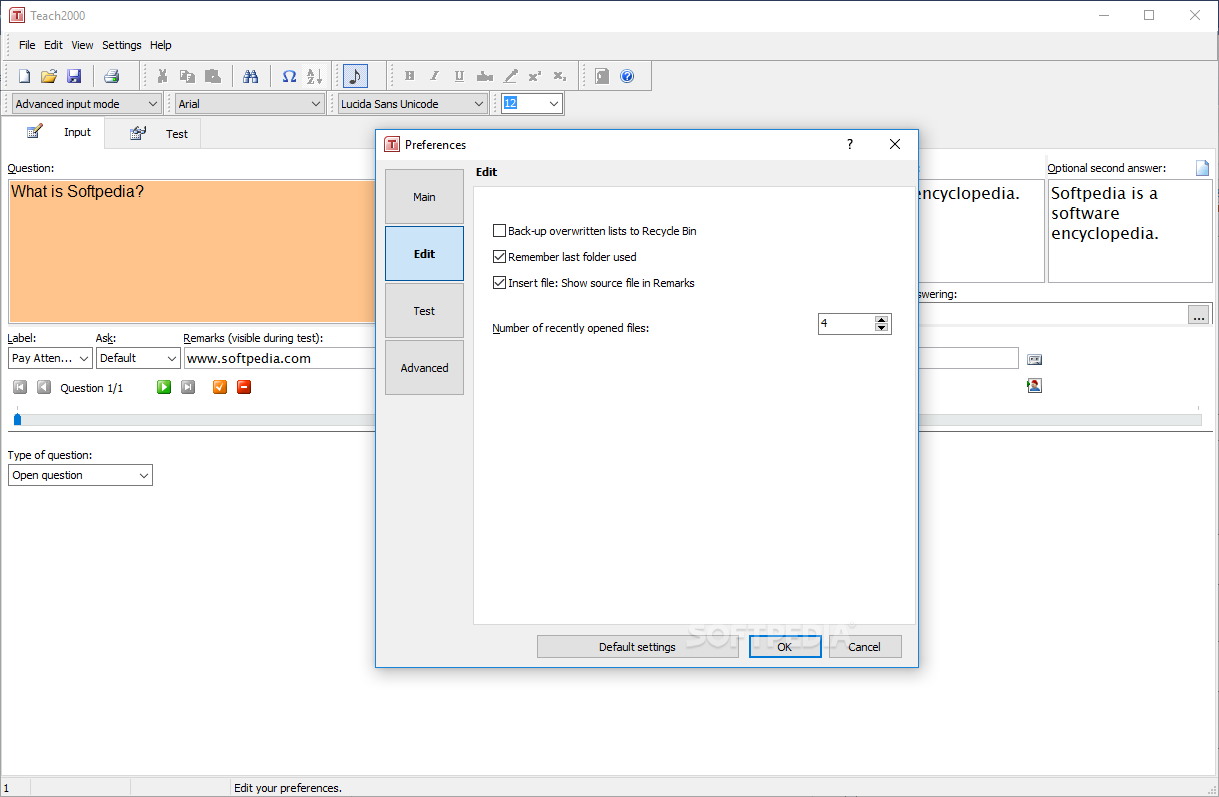Viewport: 1219px width, 797px height.
Task: Insert special character via Omega icon
Action: [289, 76]
